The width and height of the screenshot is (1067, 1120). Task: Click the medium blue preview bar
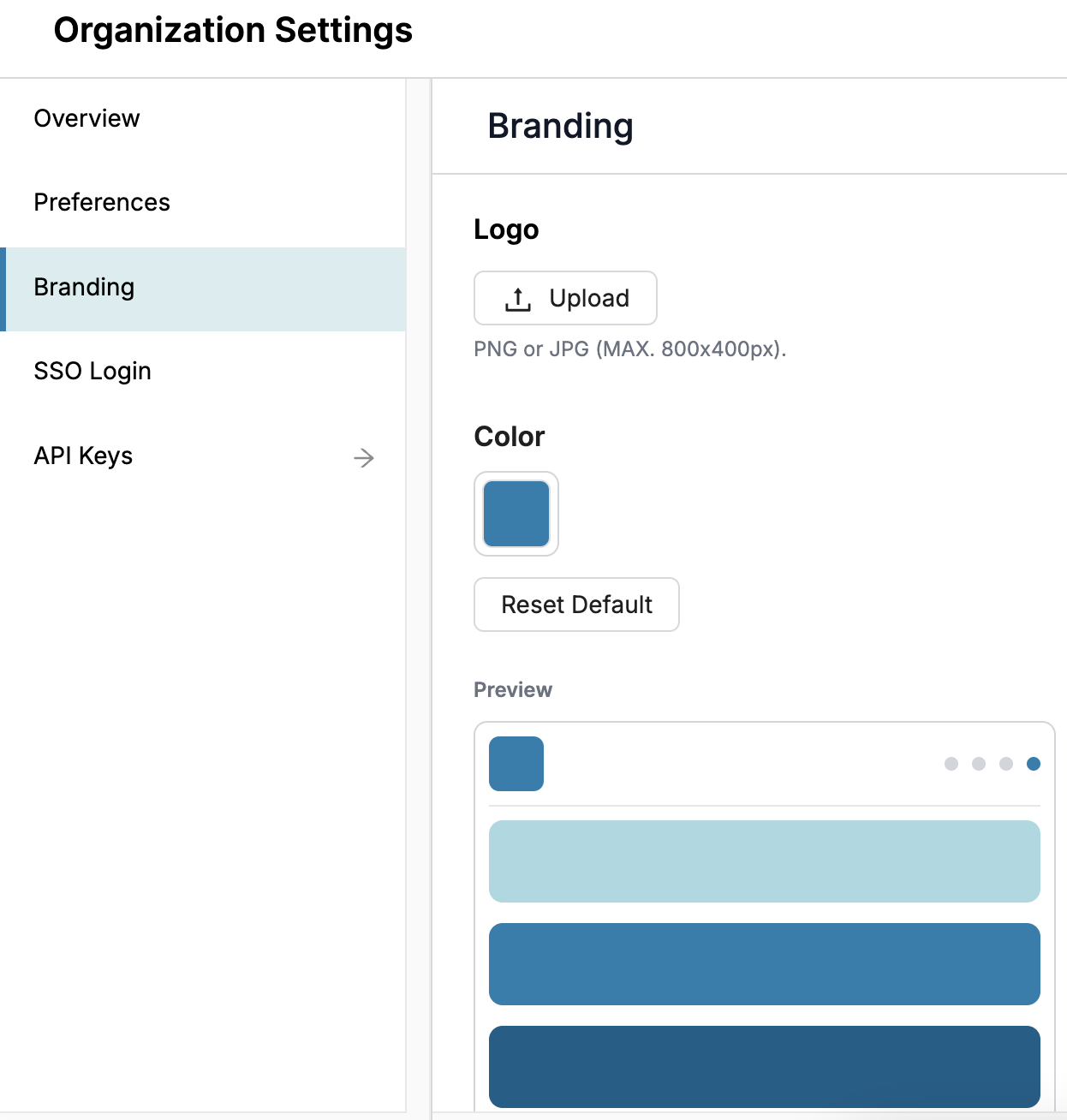coord(764,964)
